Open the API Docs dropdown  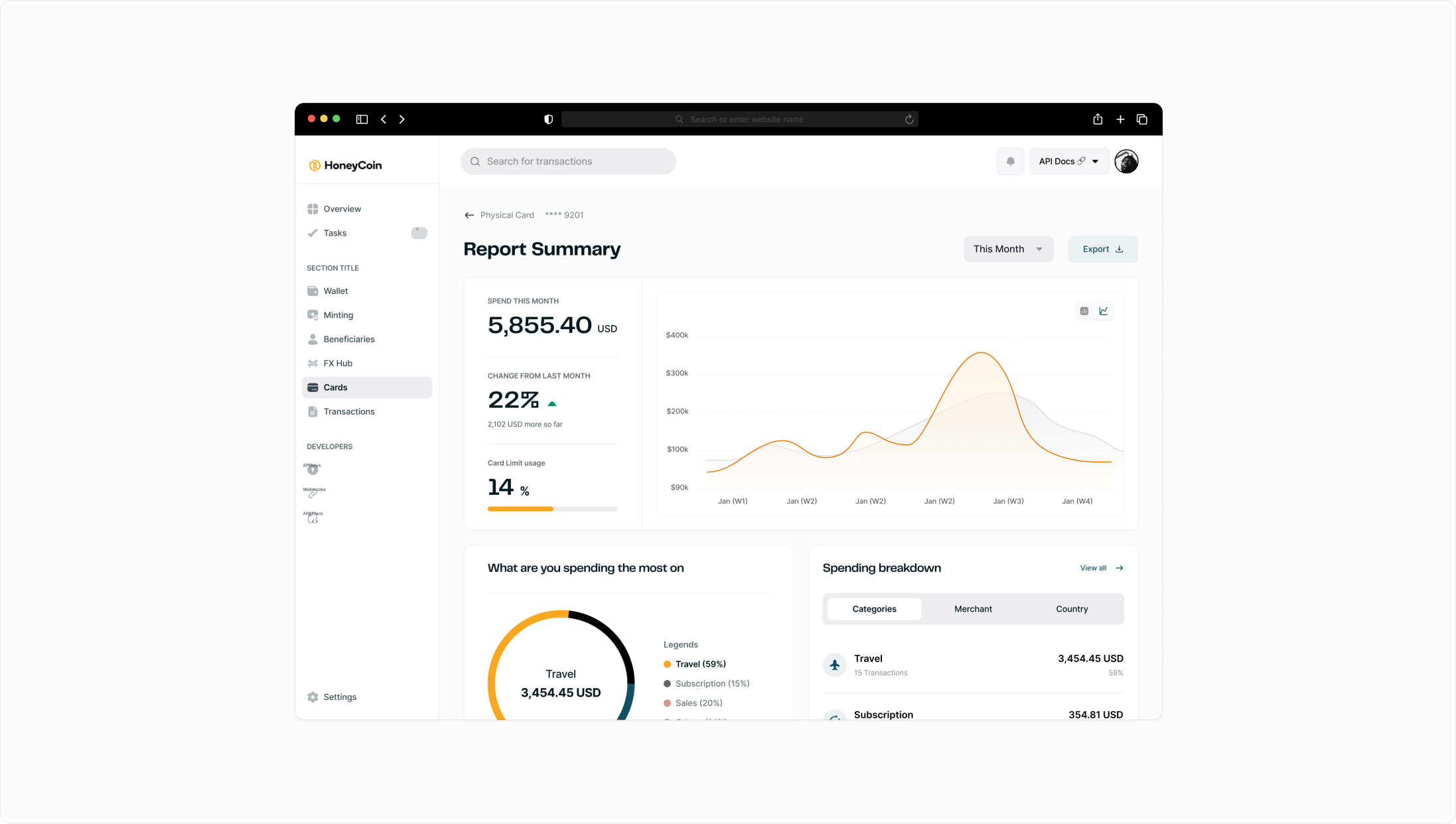(x=1068, y=161)
